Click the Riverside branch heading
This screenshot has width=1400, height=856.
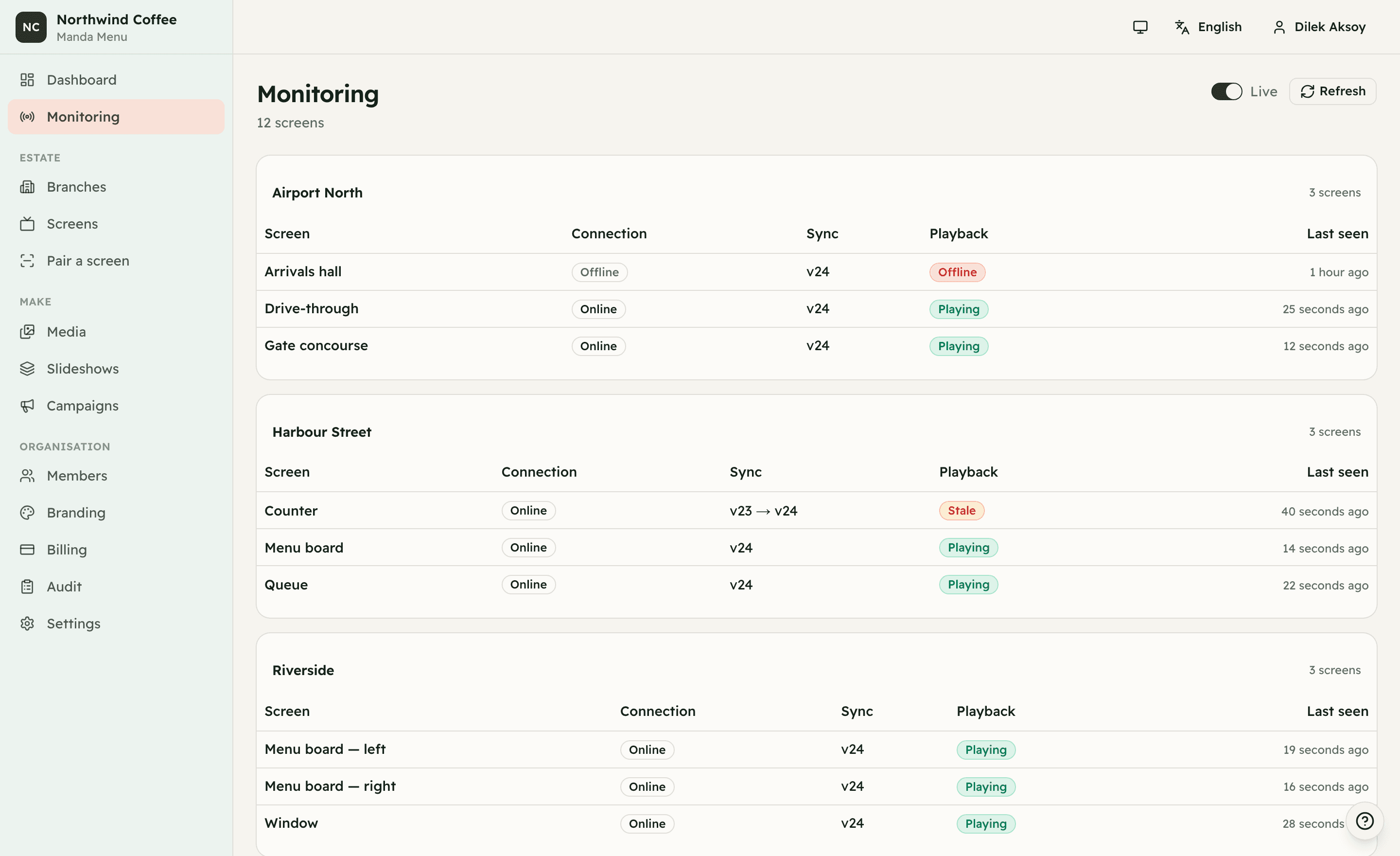click(303, 670)
